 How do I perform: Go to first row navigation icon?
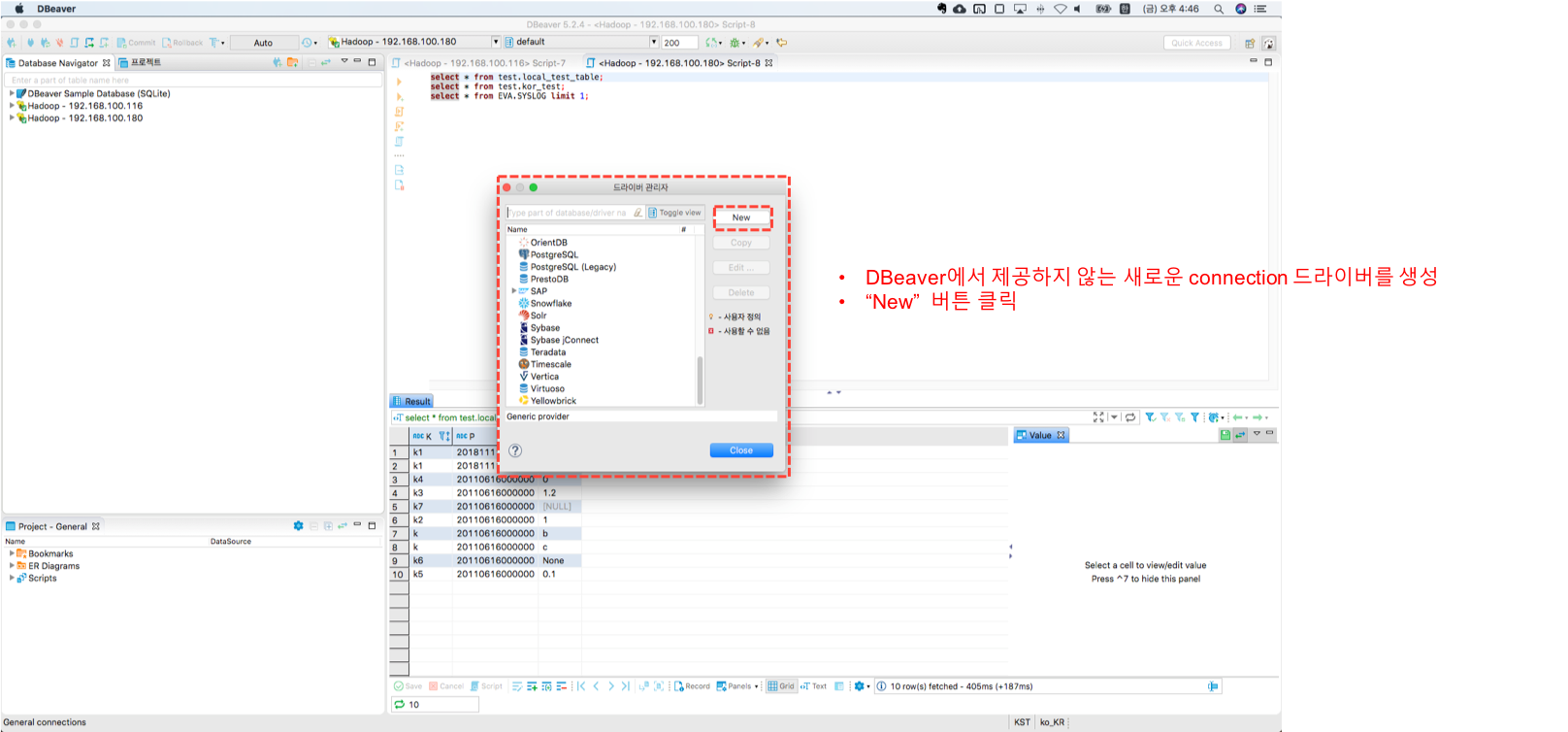581,686
